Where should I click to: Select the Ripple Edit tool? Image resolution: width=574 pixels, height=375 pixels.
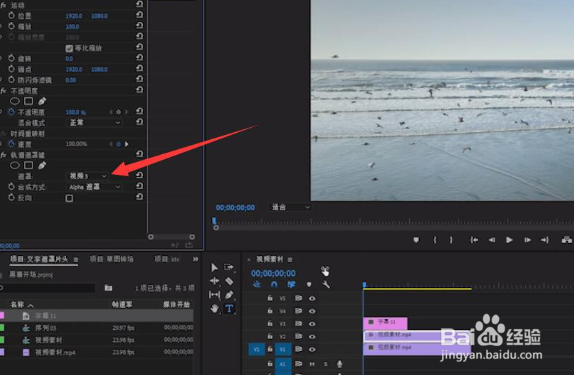[215, 281]
